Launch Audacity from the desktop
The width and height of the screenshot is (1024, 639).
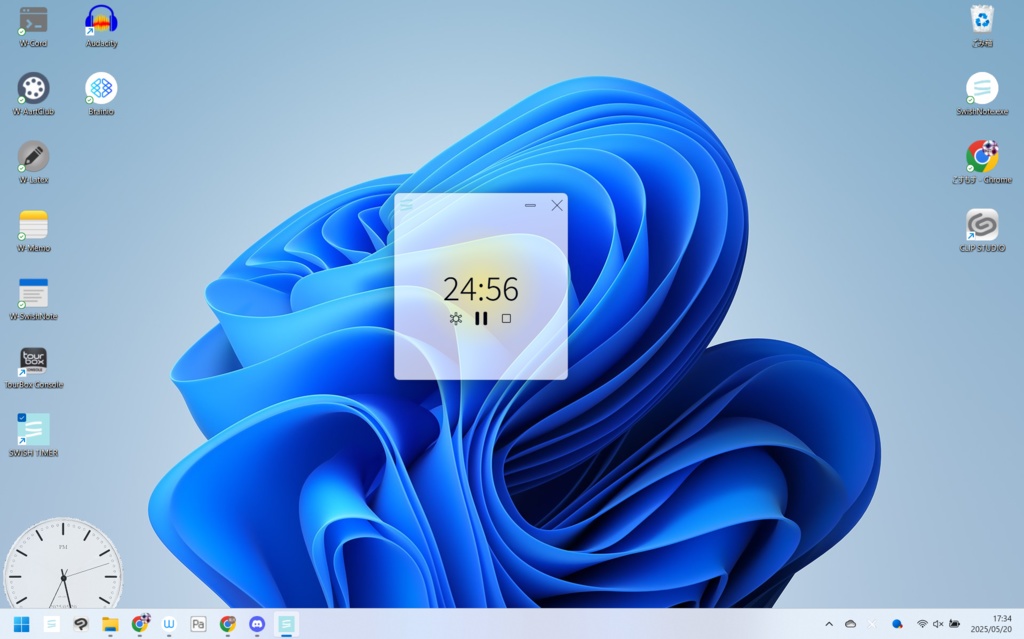[x=100, y=24]
